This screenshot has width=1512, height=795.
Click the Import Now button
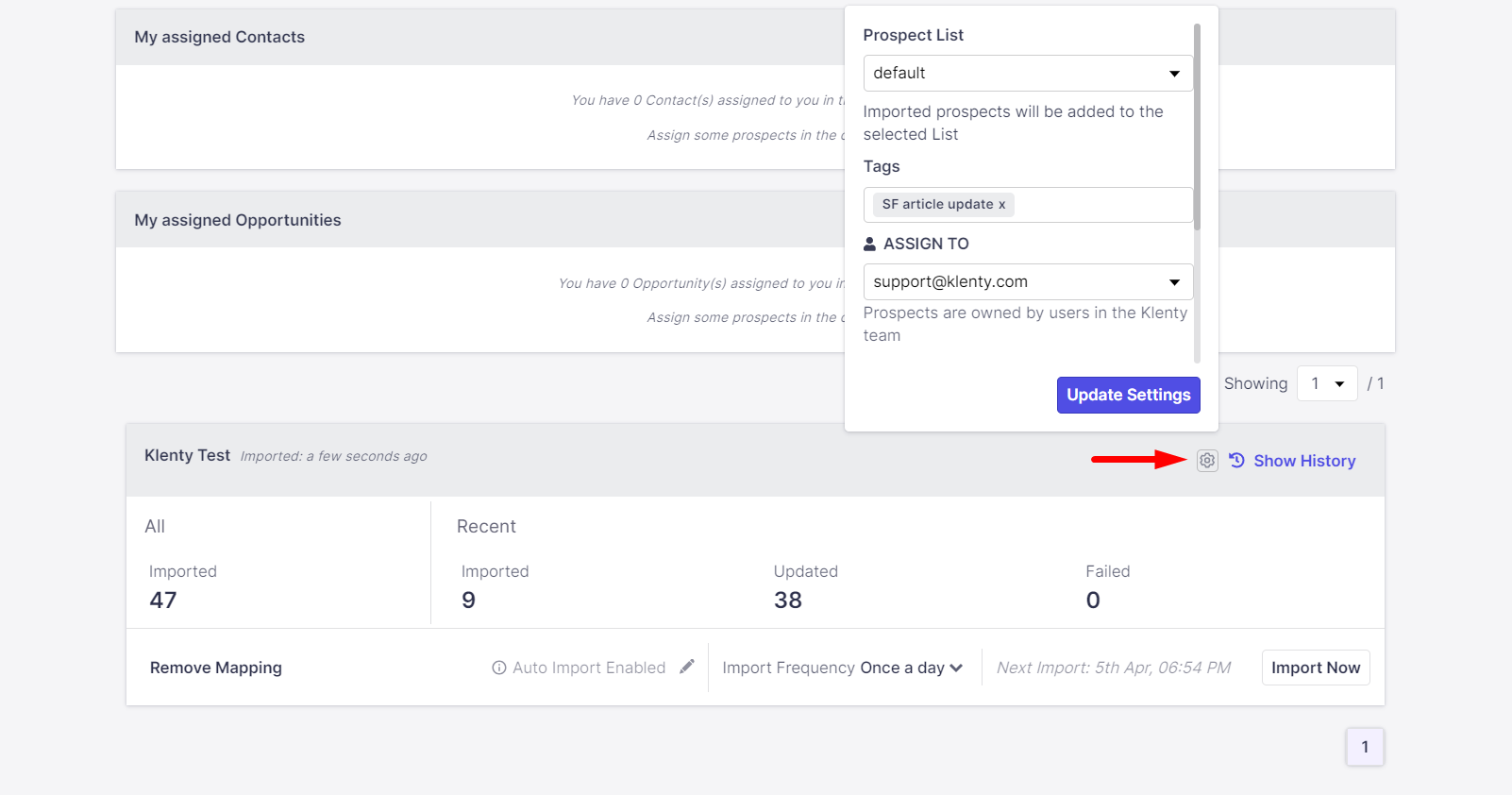point(1316,668)
